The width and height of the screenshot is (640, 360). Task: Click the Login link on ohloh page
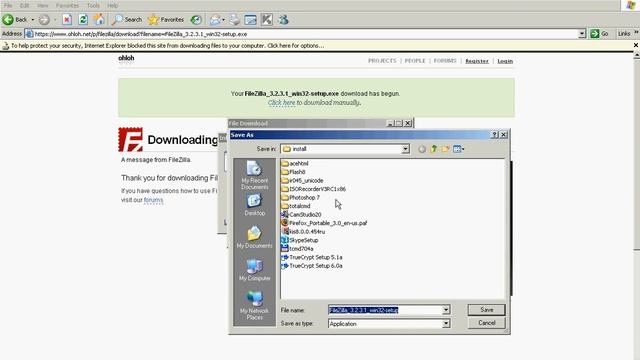(505, 61)
